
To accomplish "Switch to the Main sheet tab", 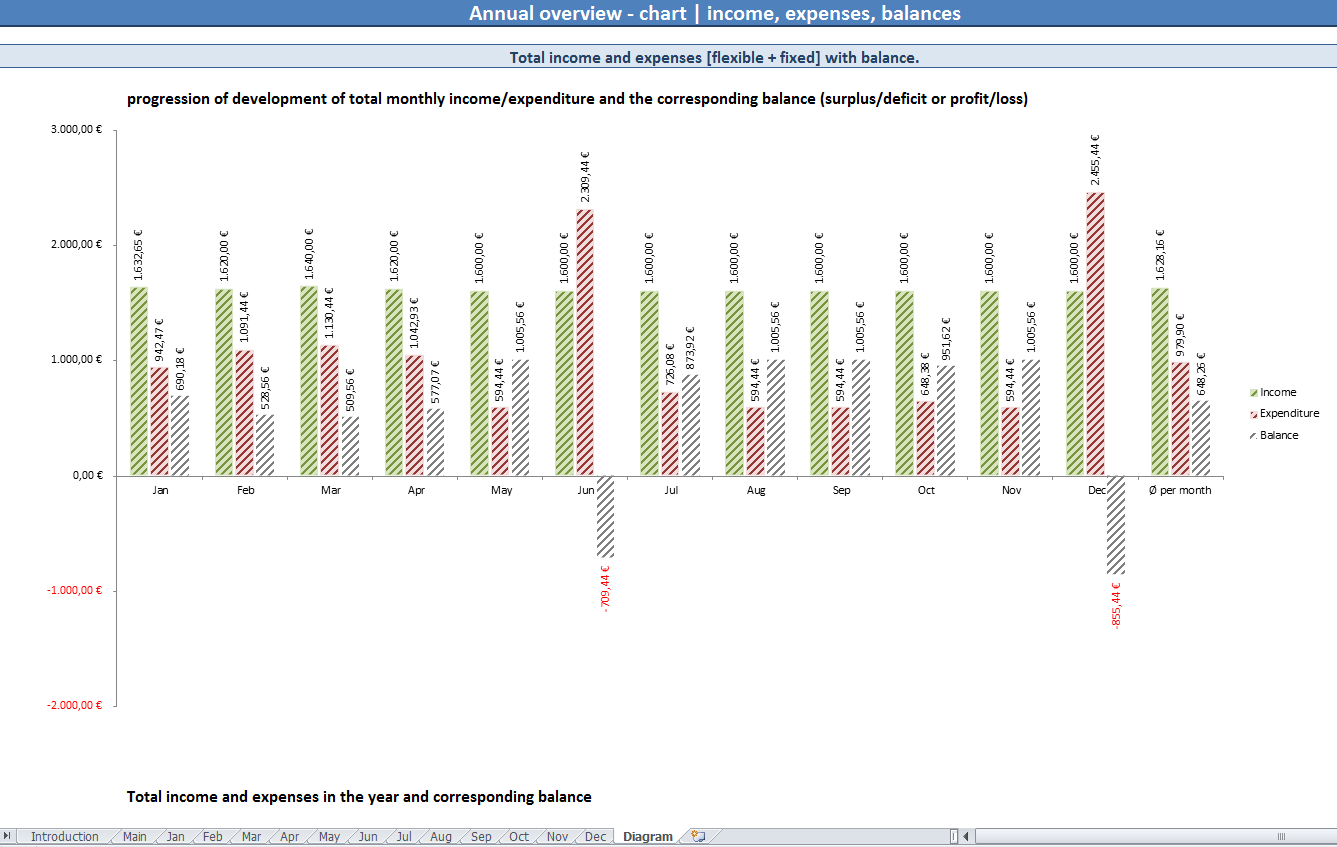I will (x=134, y=837).
